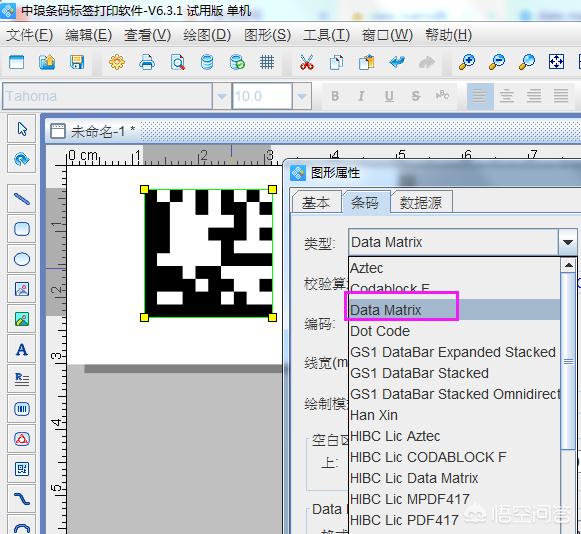Cut selection with scissors icon
The height and width of the screenshot is (534, 581).
click(307, 62)
